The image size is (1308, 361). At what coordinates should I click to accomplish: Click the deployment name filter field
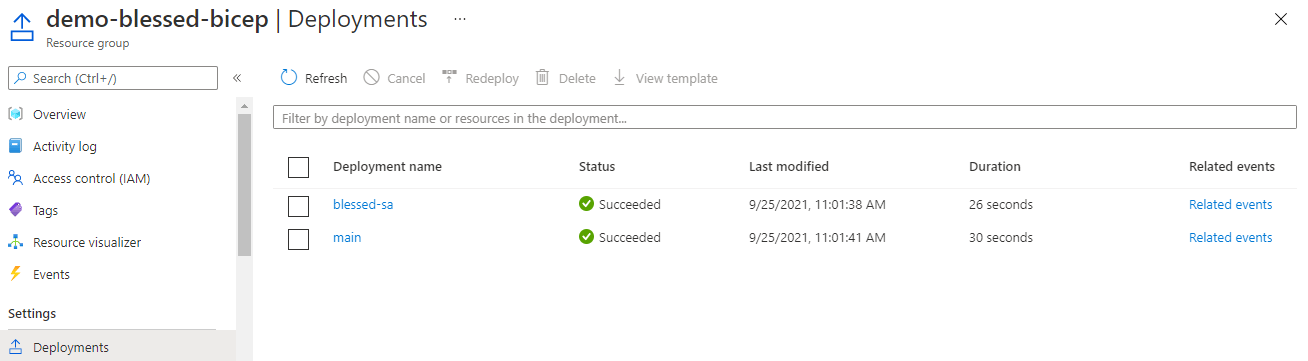784,118
